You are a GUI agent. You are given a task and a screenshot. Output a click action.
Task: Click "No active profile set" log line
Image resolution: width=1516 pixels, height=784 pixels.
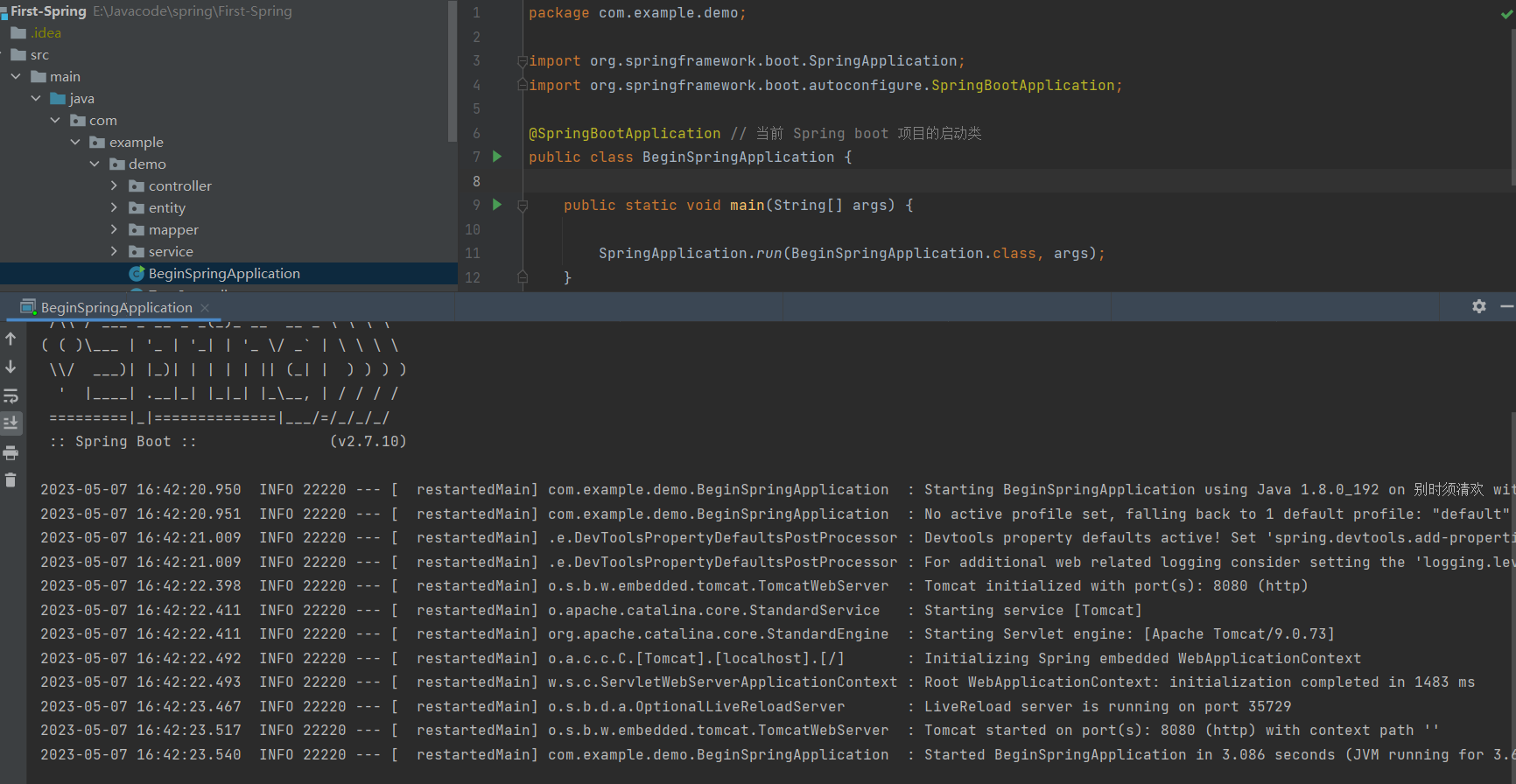tap(1217, 514)
